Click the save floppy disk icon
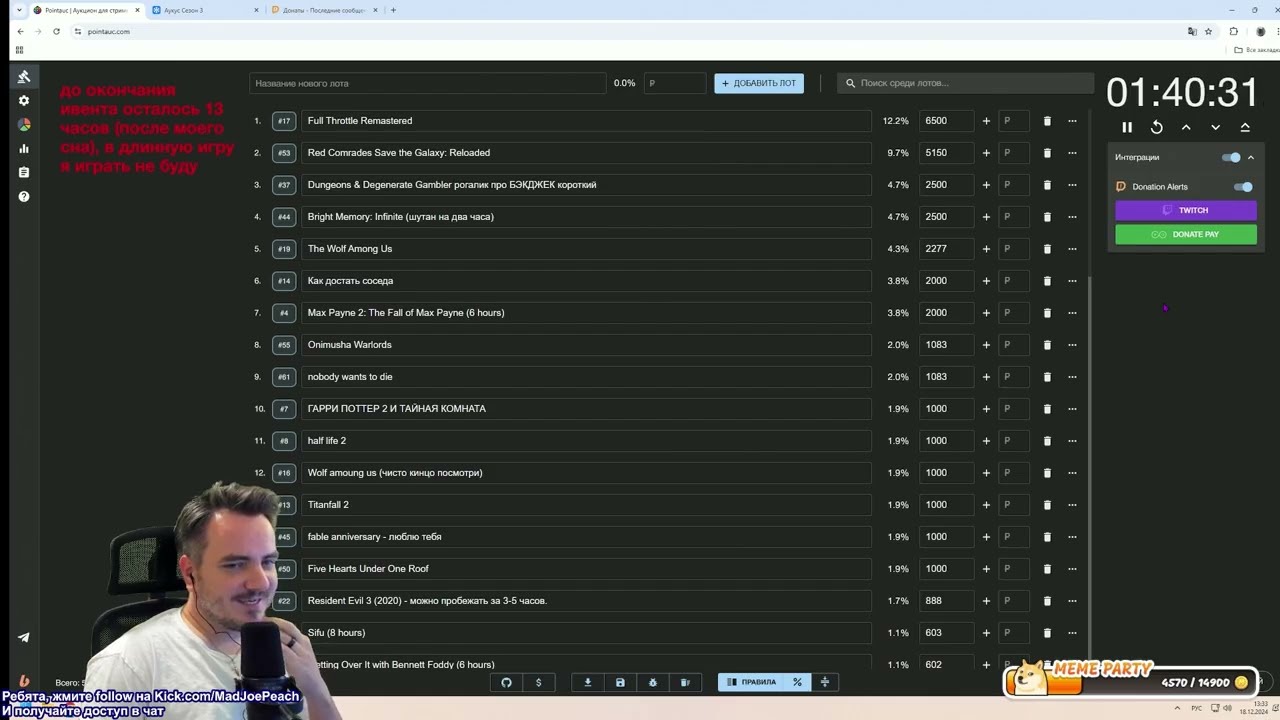This screenshot has height=720, width=1280. (620, 683)
